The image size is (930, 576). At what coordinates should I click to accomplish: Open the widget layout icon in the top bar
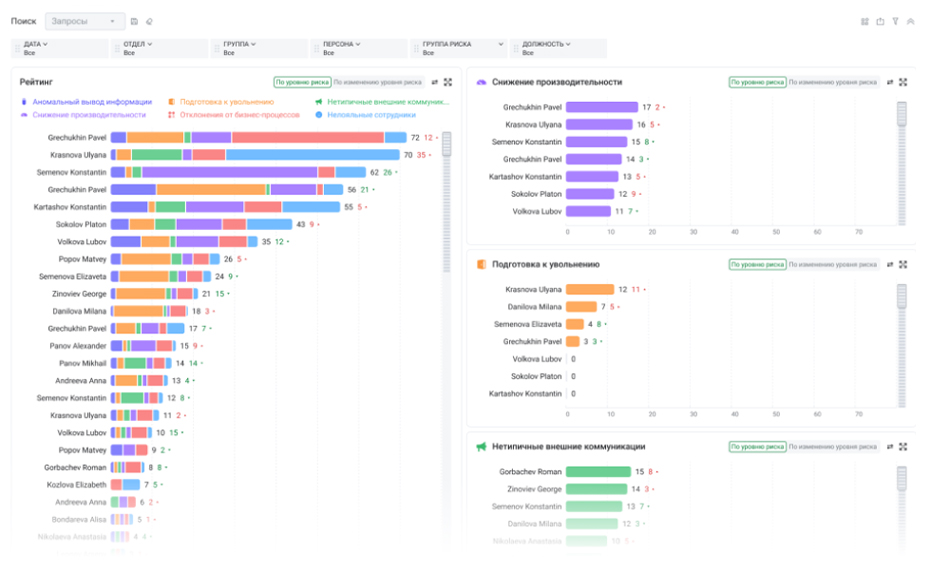(x=865, y=21)
